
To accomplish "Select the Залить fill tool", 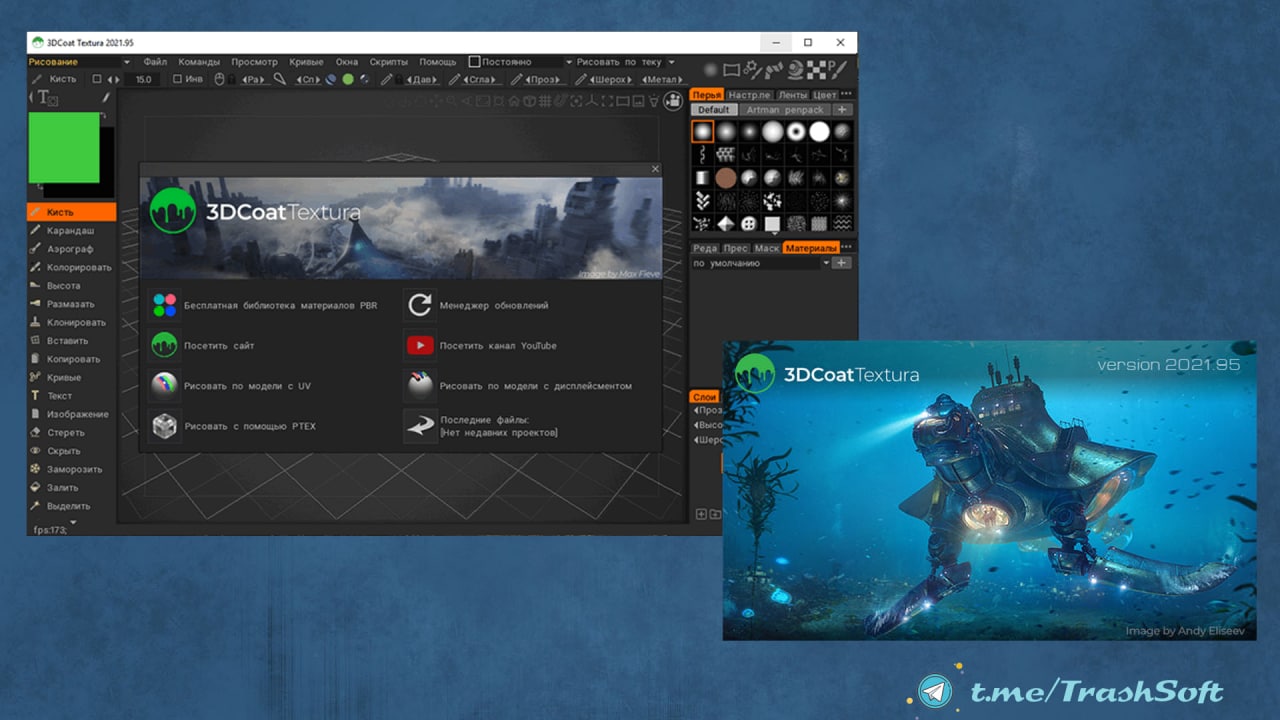I will click(71, 488).
